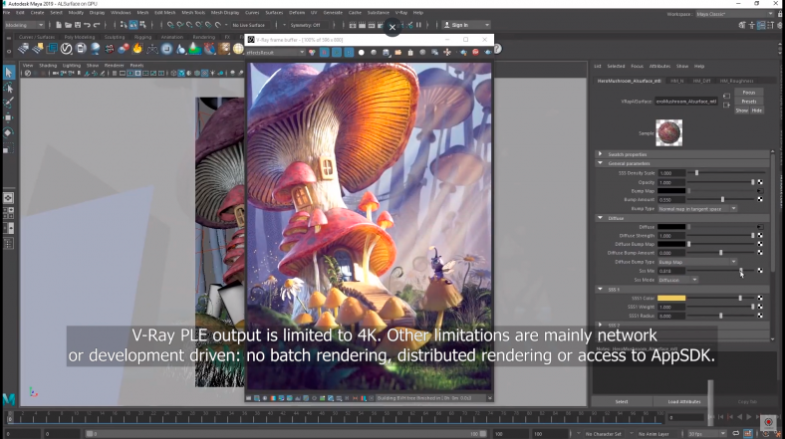Click the map button beside the Opacity slider
The image size is (785, 439).
(x=760, y=182)
